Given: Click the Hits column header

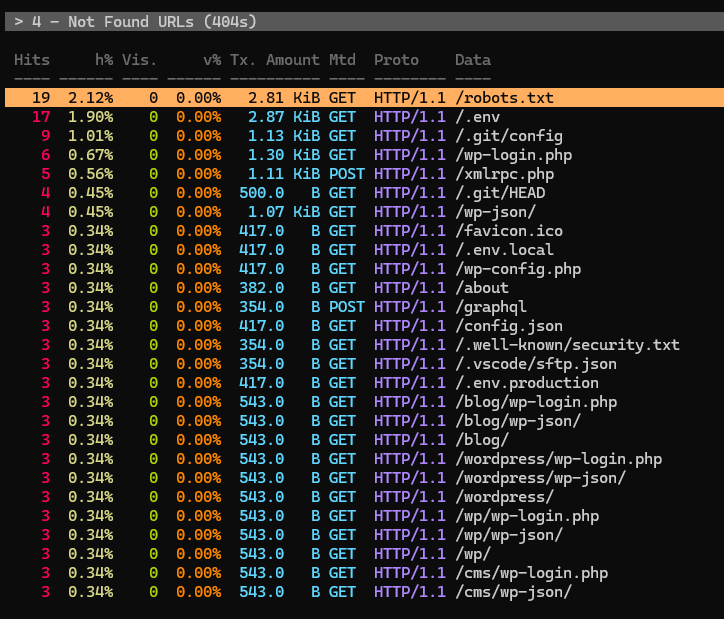Looking at the screenshot, I should pyautogui.click(x=32, y=60).
